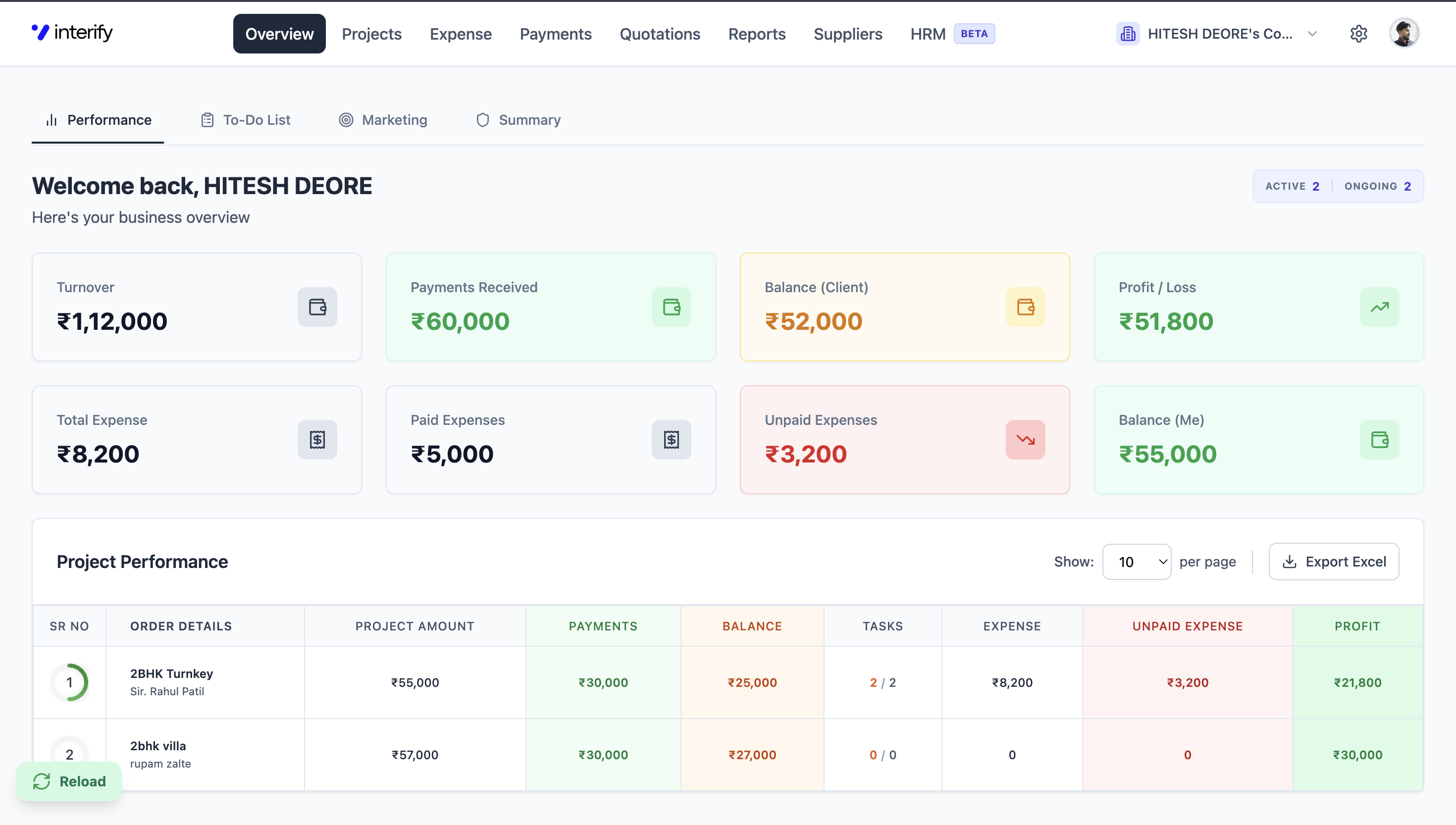Open the rows per page dropdown
This screenshot has width=1456, height=825.
[1137, 562]
